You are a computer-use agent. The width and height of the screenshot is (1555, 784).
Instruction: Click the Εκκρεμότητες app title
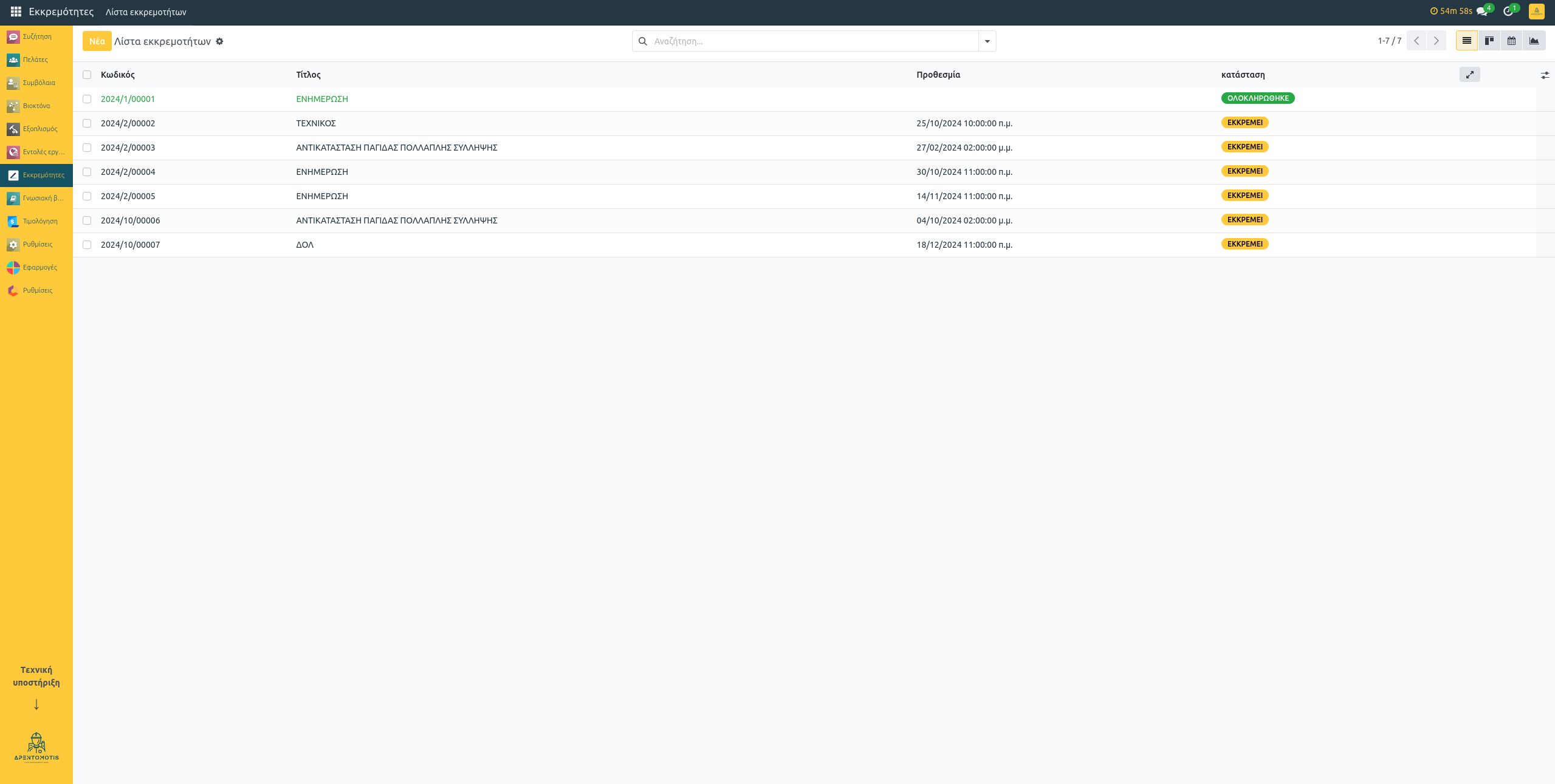click(61, 12)
